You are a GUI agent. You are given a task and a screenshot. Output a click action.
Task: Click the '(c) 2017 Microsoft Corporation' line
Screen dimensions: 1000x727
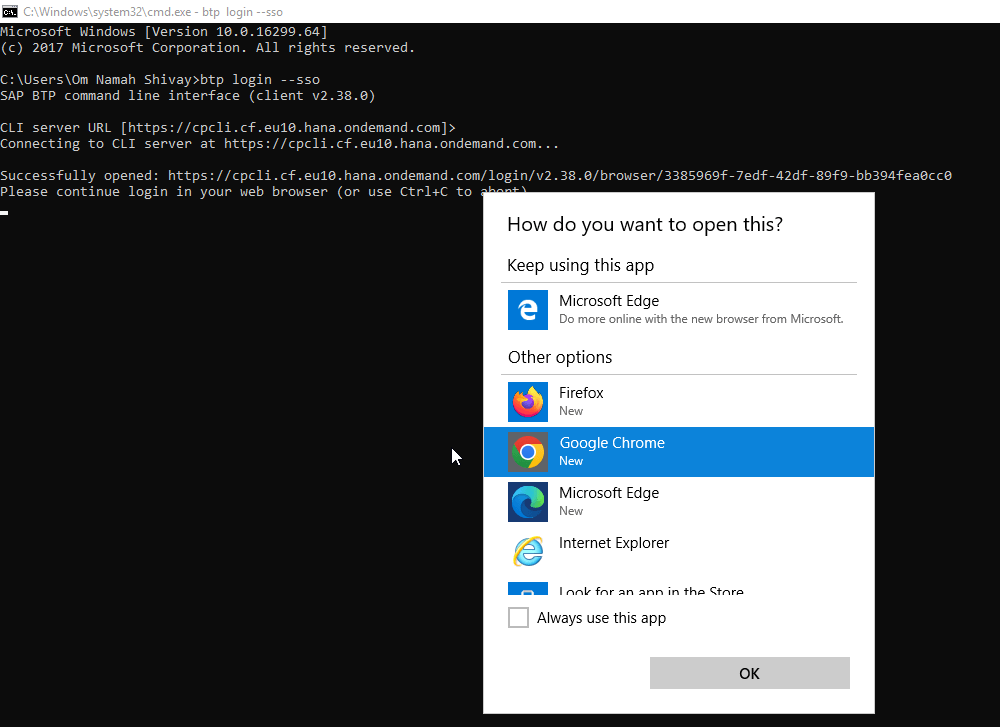point(207,47)
